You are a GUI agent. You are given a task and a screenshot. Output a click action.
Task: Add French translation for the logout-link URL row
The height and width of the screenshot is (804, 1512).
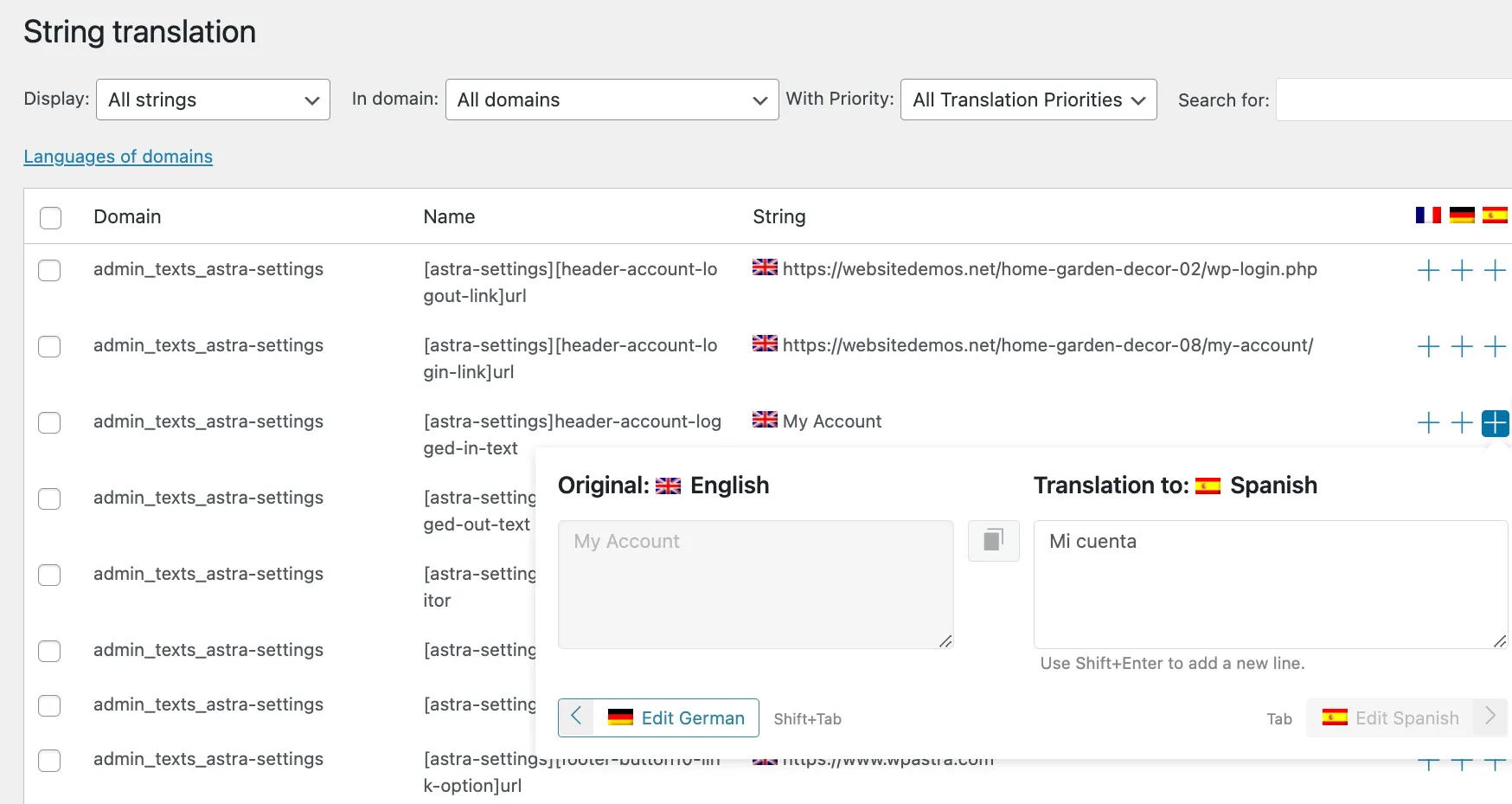[1427, 270]
